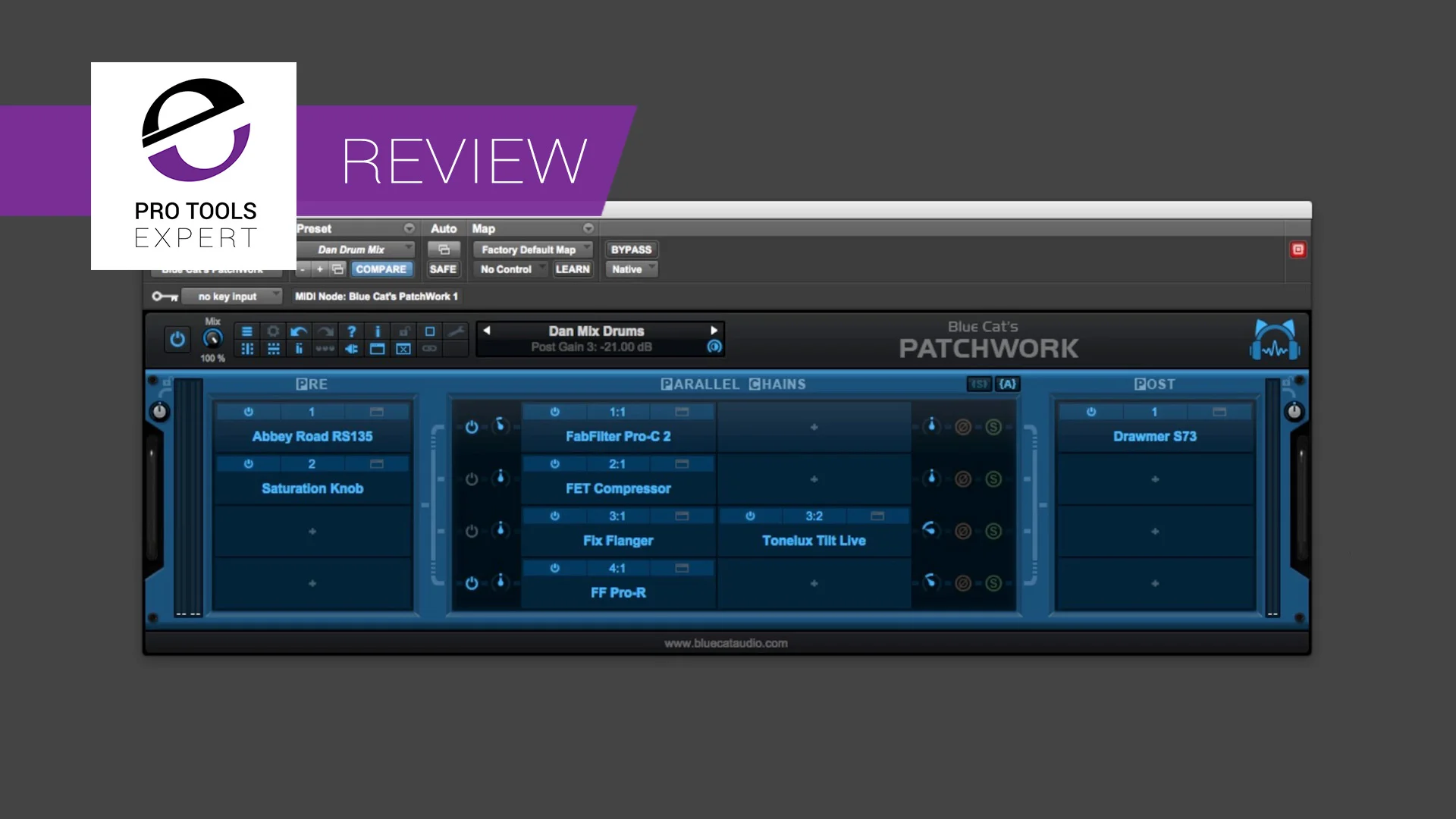Viewport: 1456px width, 819px height.
Task: Solo parallel chain 1 with S button
Action: (x=993, y=427)
